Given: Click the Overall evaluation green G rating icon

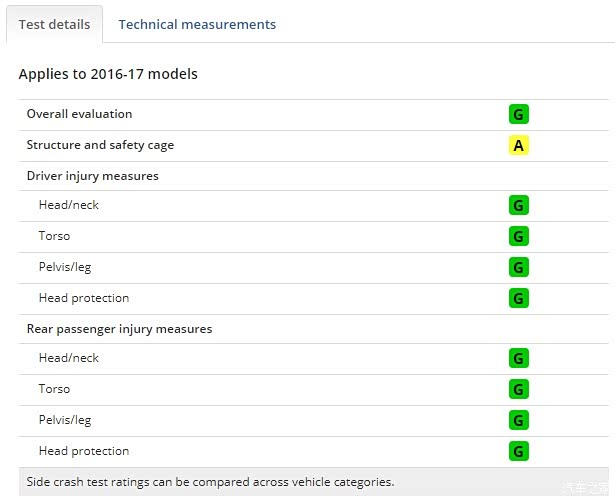Looking at the screenshot, I should 518,114.
